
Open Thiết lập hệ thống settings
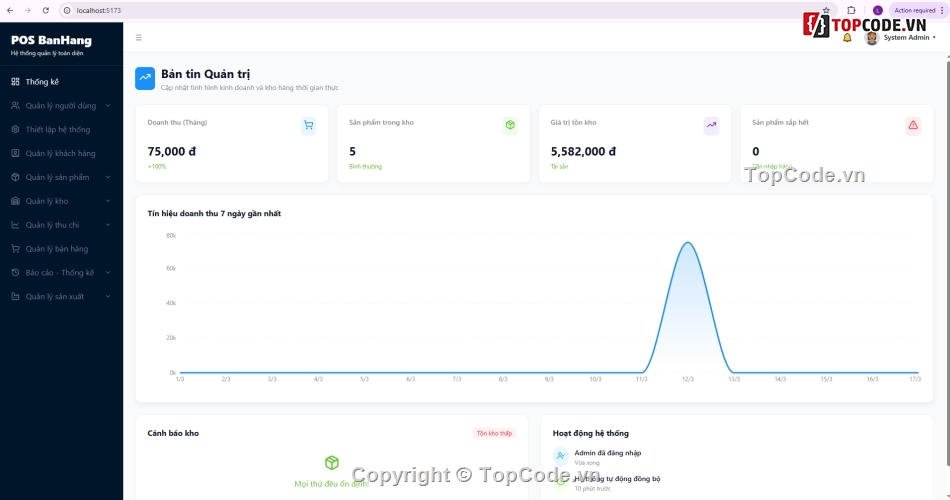pyautogui.click(x=57, y=129)
